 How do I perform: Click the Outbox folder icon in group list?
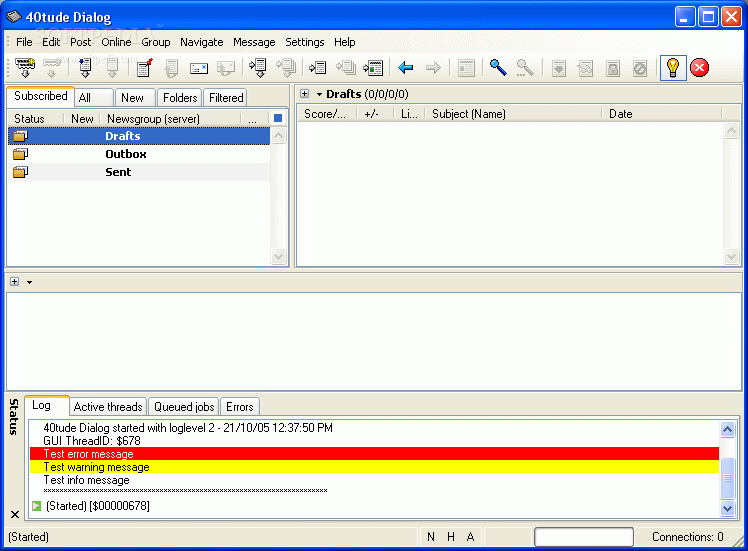pos(21,154)
